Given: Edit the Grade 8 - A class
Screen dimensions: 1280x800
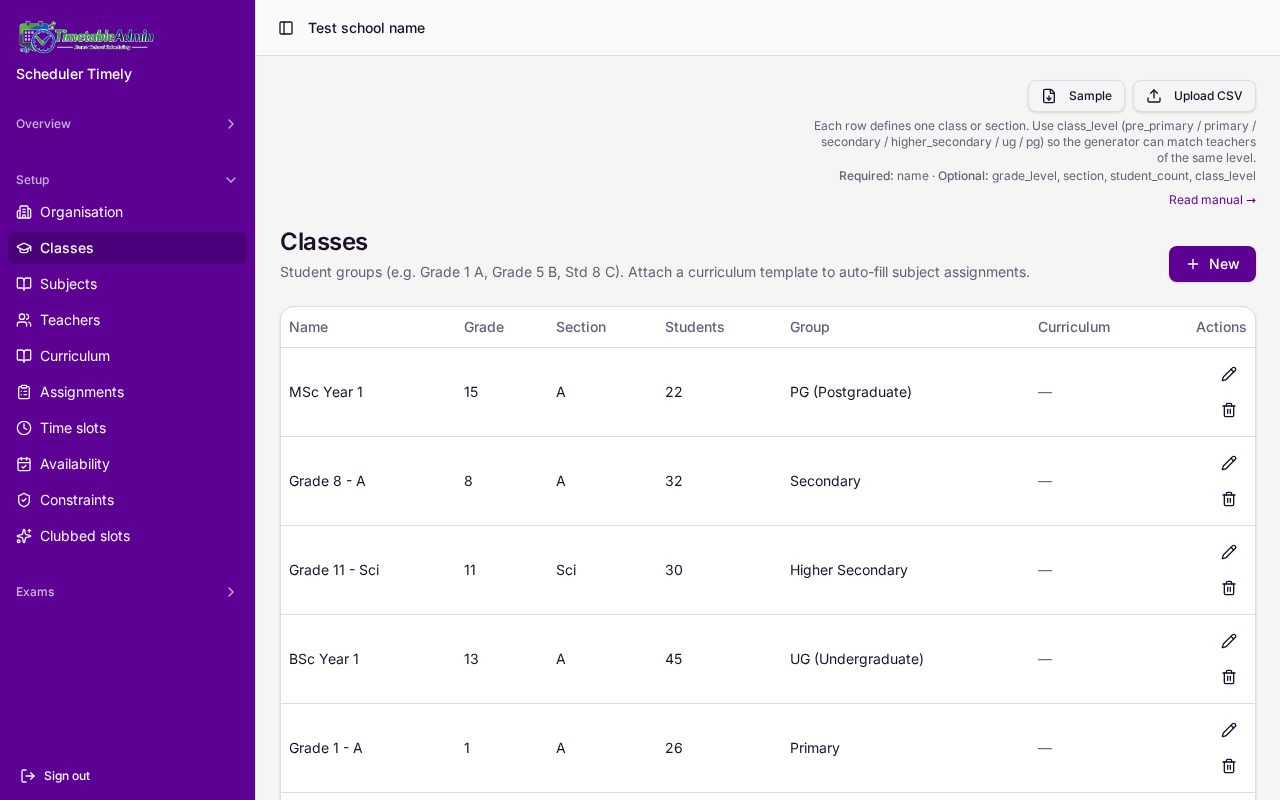Looking at the screenshot, I should pos(1229,463).
